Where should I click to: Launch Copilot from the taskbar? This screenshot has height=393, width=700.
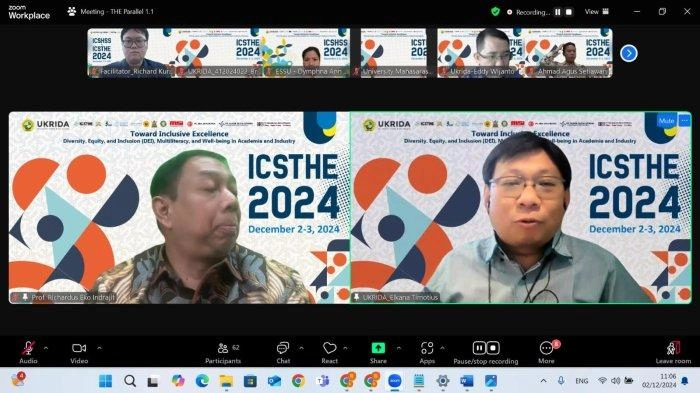click(178, 381)
